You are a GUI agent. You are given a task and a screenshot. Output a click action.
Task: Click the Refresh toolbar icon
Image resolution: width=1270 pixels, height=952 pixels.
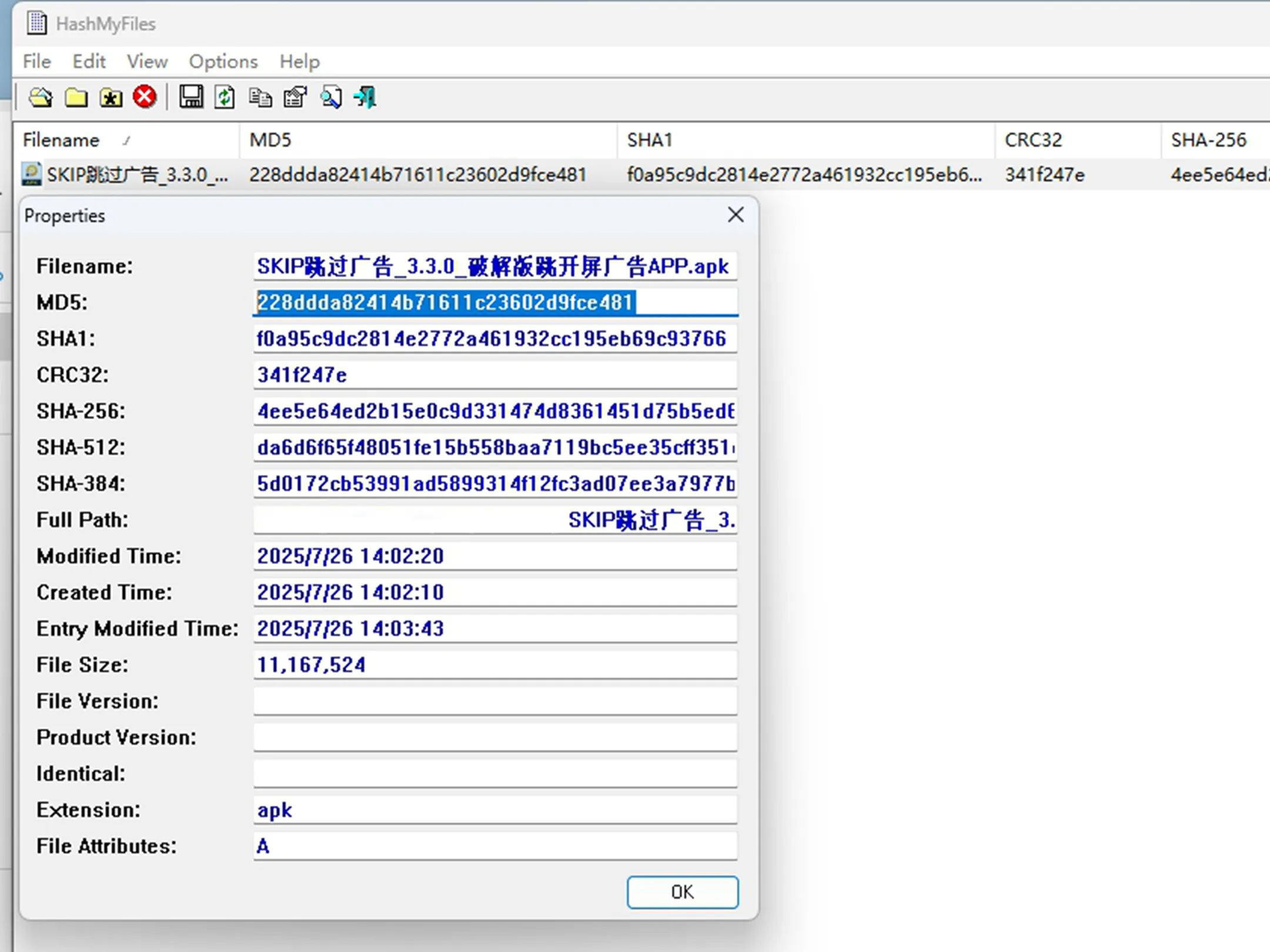click(x=225, y=97)
